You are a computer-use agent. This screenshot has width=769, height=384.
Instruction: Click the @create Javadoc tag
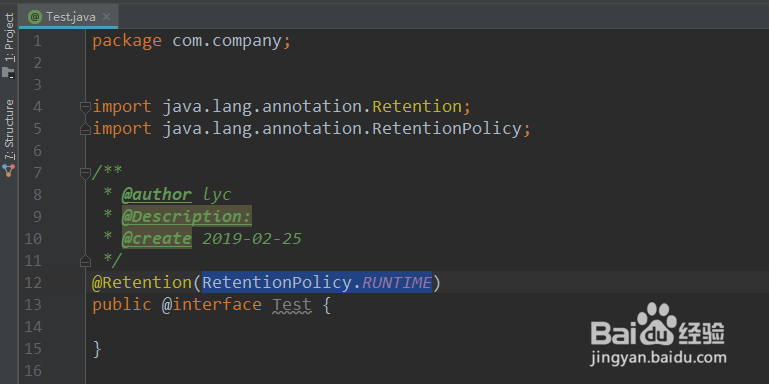[x=156, y=239]
